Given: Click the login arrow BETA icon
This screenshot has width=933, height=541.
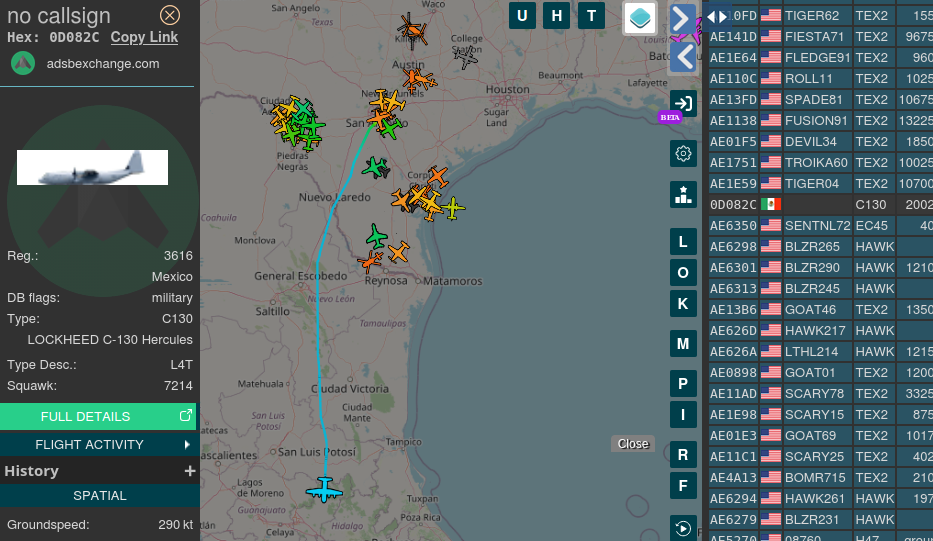Looking at the screenshot, I should pyautogui.click(x=683, y=104).
